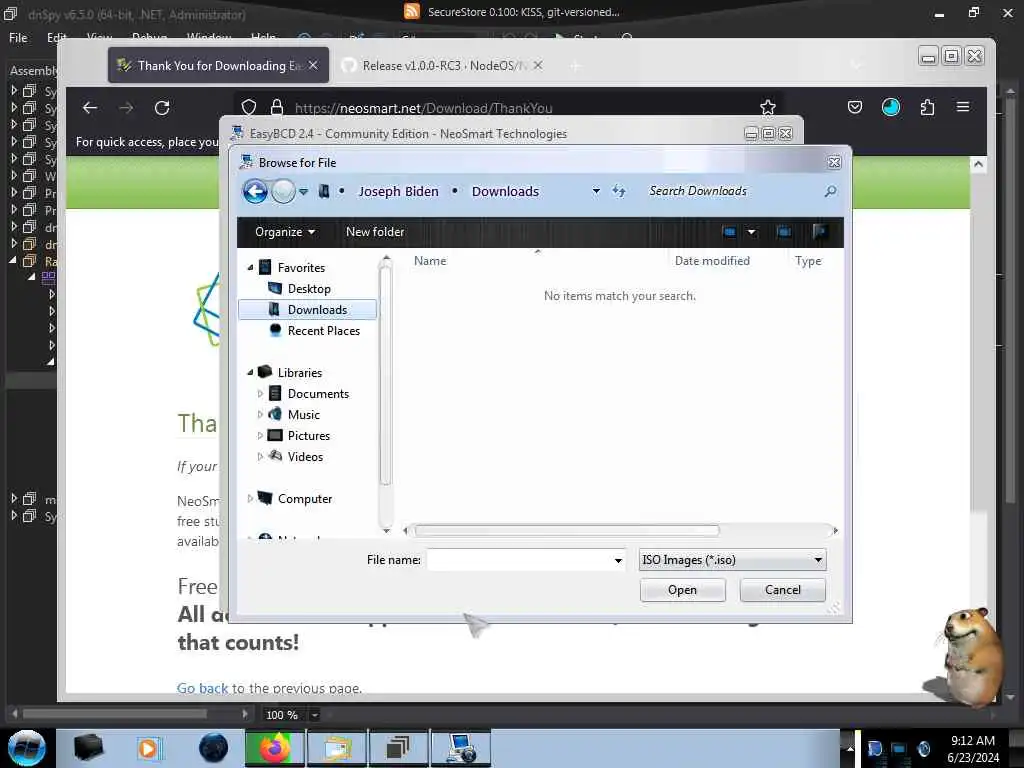
Task: Close the Release v1.0.0-RC3 tab
Action: (x=537, y=65)
